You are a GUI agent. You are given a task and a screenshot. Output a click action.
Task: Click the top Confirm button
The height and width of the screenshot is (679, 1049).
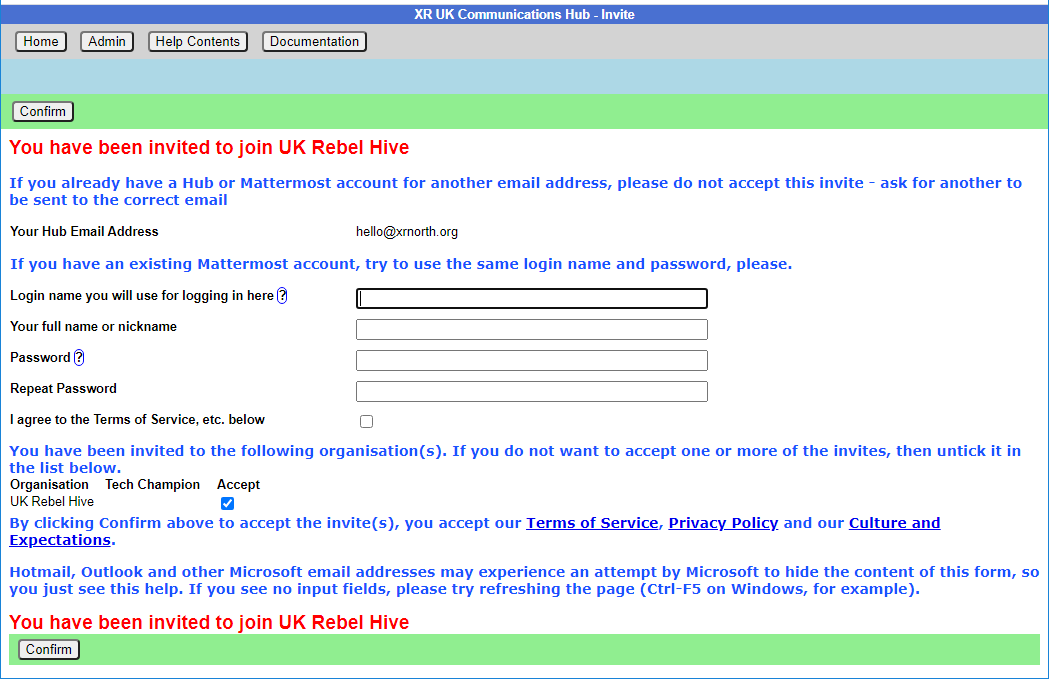43,112
